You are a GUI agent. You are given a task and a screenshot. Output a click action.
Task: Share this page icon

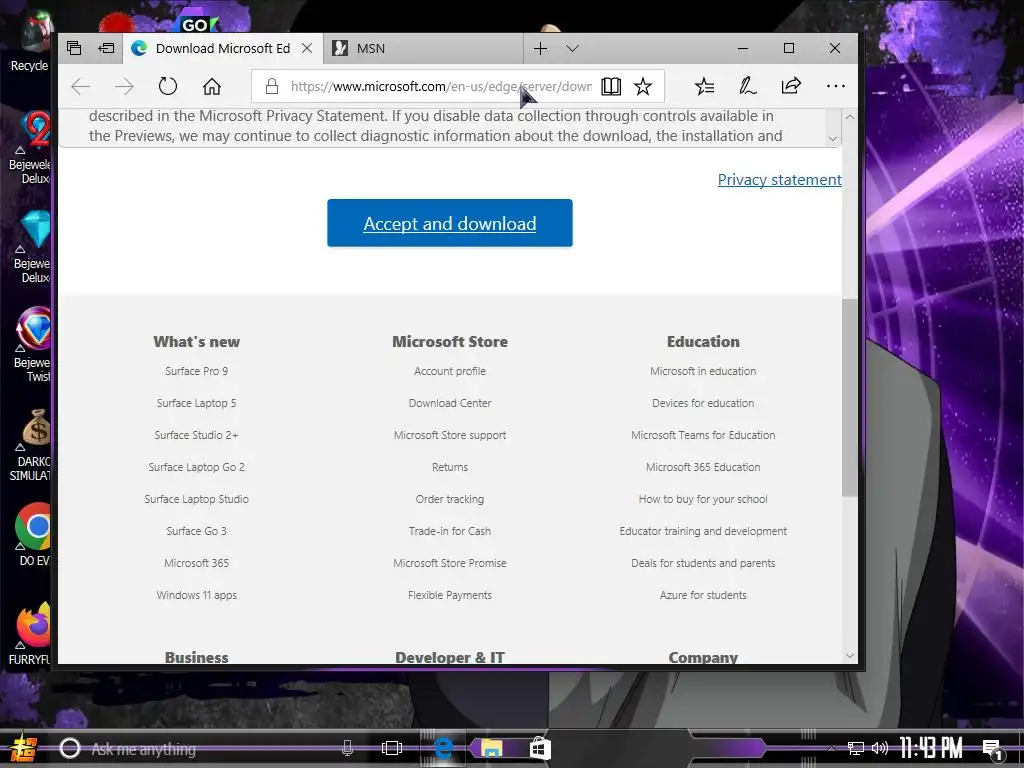tap(791, 86)
